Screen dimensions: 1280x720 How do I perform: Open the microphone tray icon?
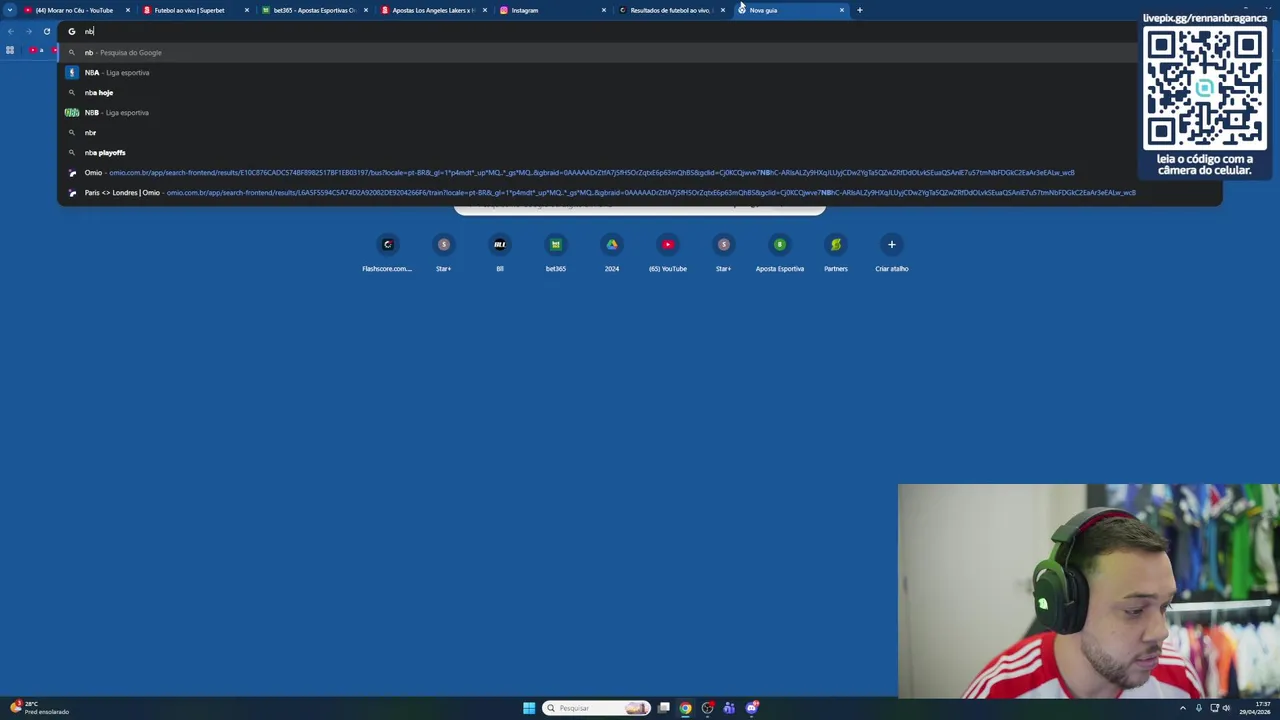tap(1199, 708)
